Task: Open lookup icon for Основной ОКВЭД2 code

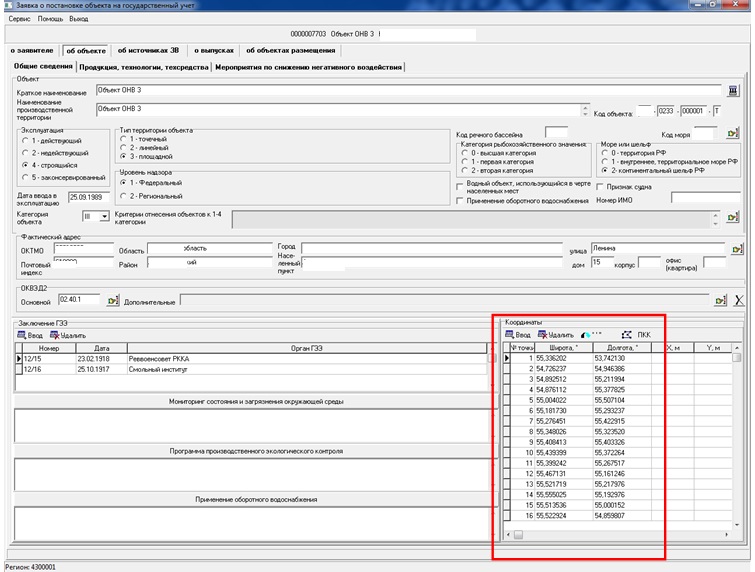Action: coord(113,299)
